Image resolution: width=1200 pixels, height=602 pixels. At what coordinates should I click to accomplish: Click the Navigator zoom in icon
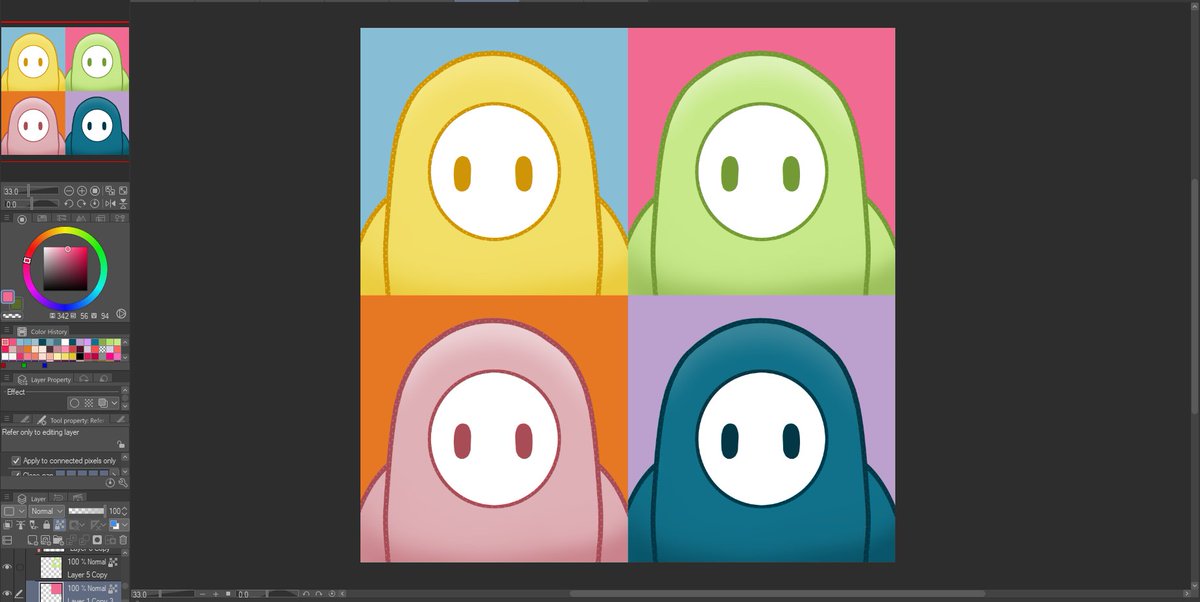pos(82,191)
